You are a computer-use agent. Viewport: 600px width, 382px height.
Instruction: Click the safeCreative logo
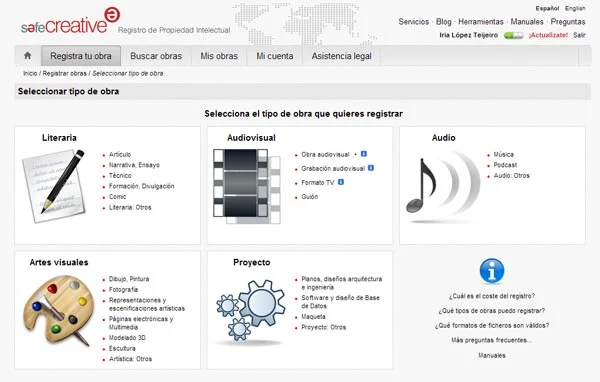[x=70, y=21]
